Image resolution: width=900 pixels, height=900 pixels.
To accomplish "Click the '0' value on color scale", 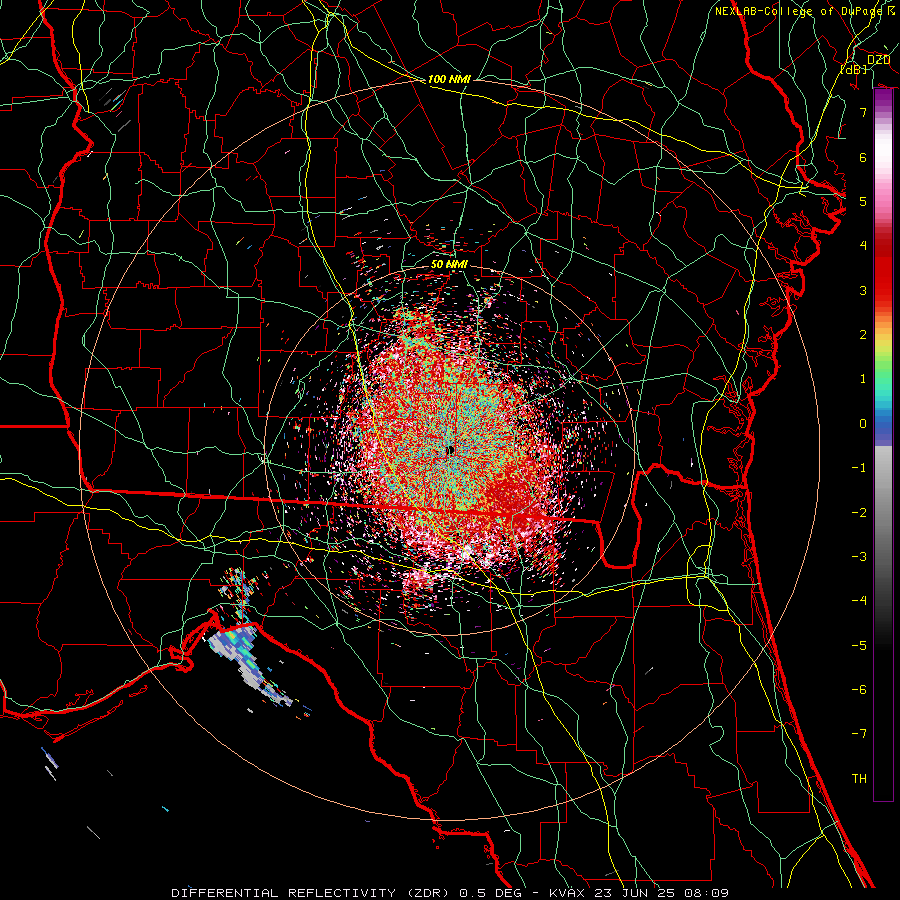I will [863, 424].
